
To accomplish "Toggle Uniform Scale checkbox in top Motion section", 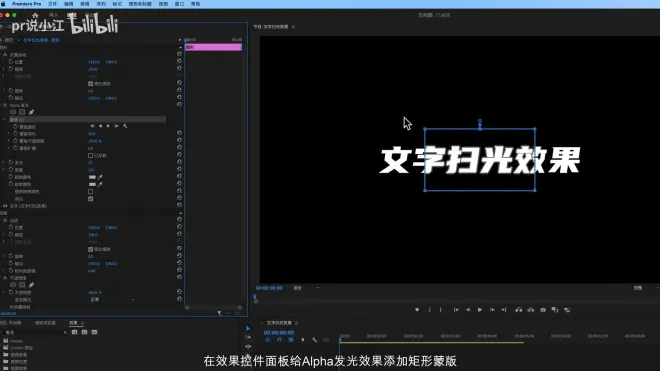I will point(90,84).
